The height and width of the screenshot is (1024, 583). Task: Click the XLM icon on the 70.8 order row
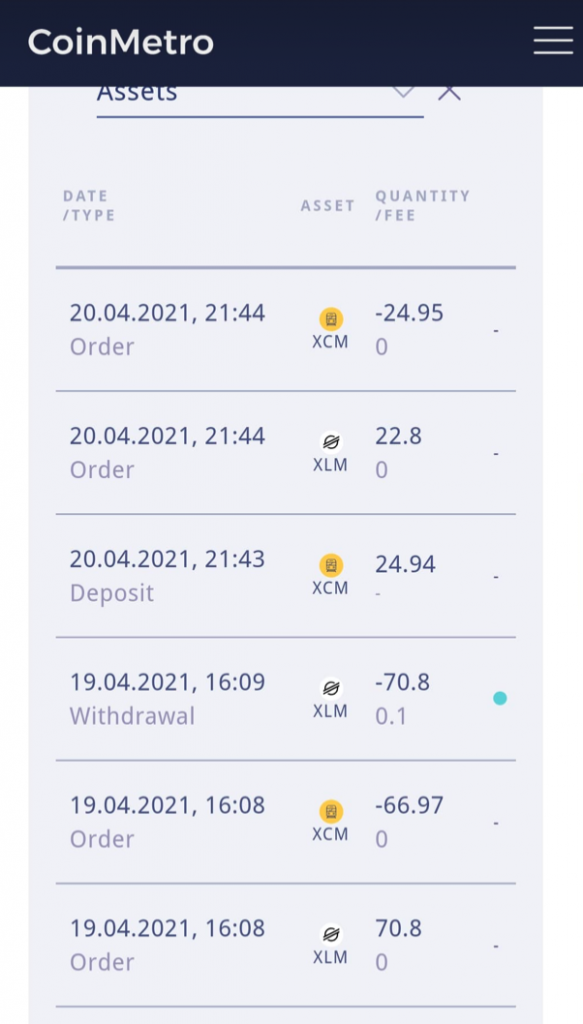tap(330, 933)
